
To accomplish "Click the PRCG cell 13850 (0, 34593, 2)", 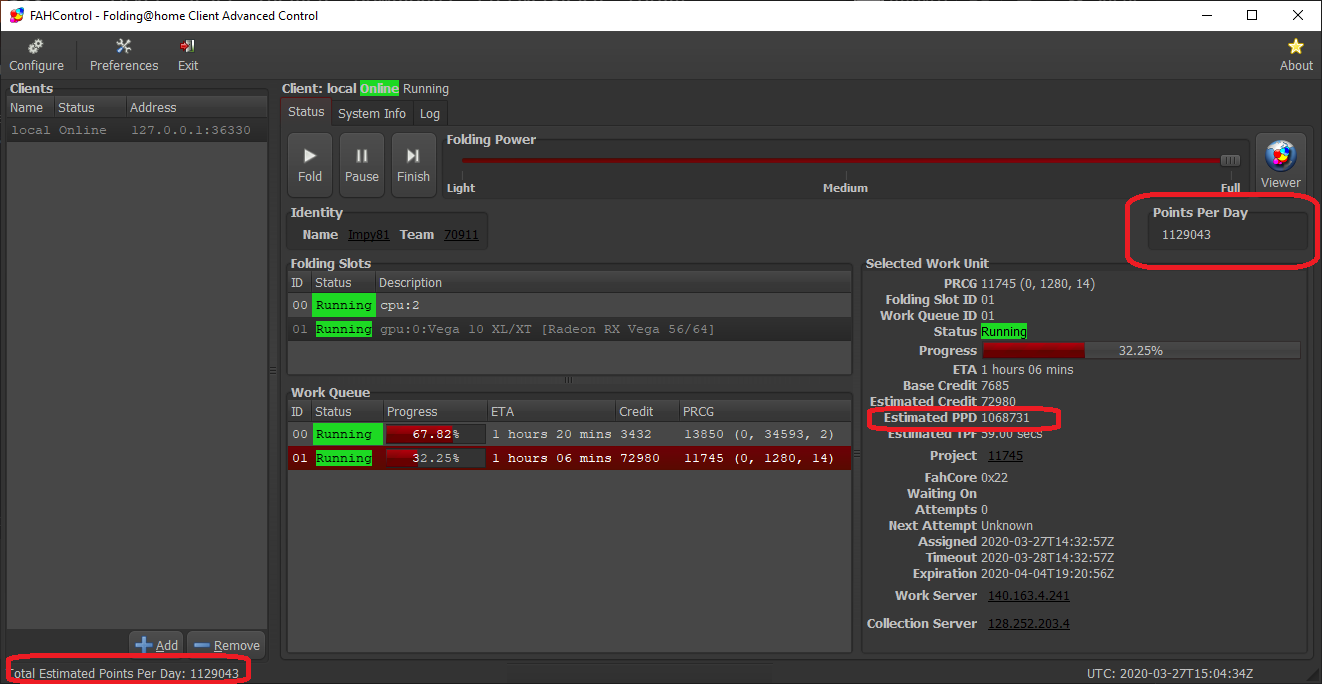I will pos(759,434).
